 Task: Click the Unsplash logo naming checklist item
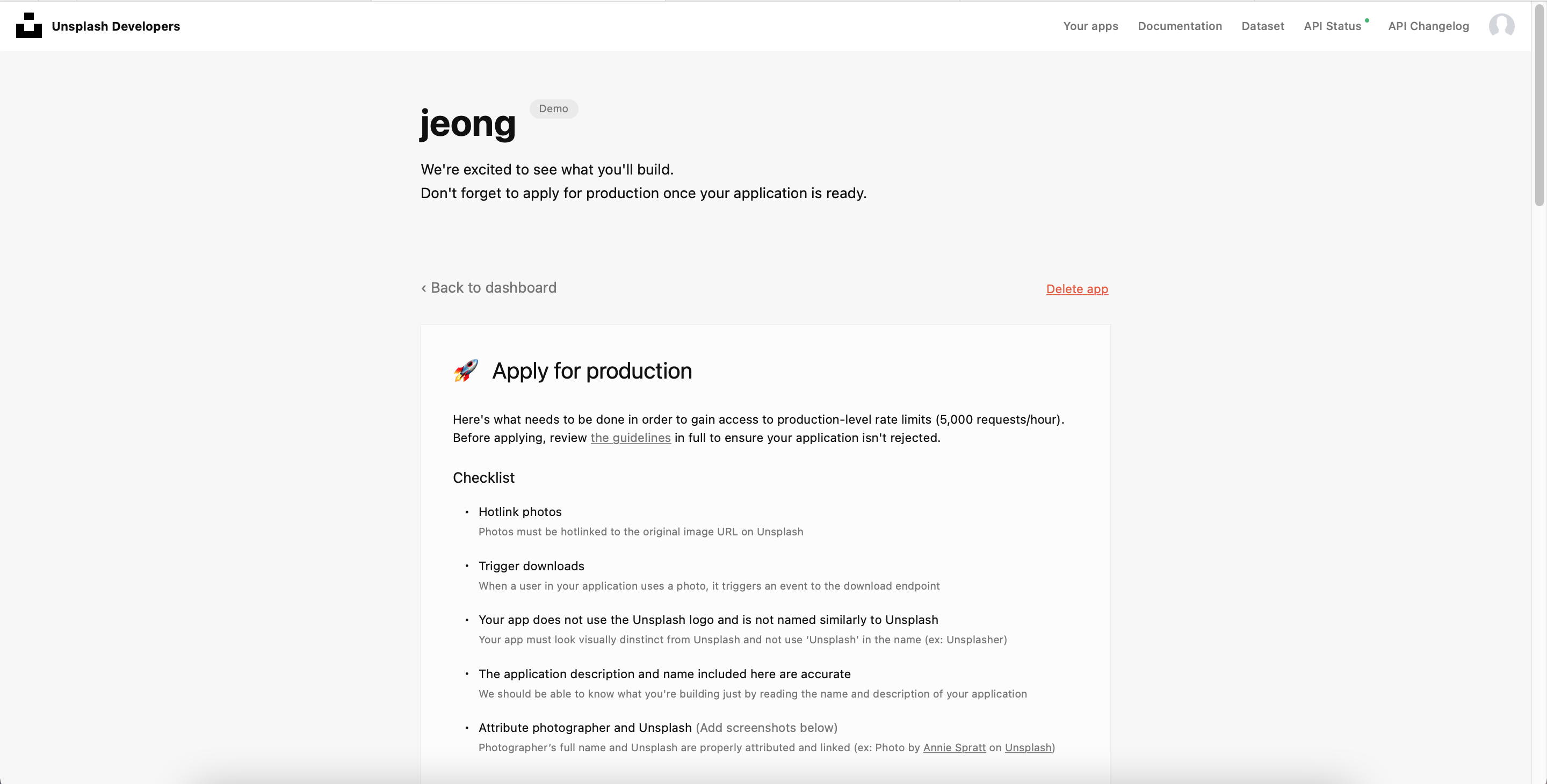tap(708, 620)
